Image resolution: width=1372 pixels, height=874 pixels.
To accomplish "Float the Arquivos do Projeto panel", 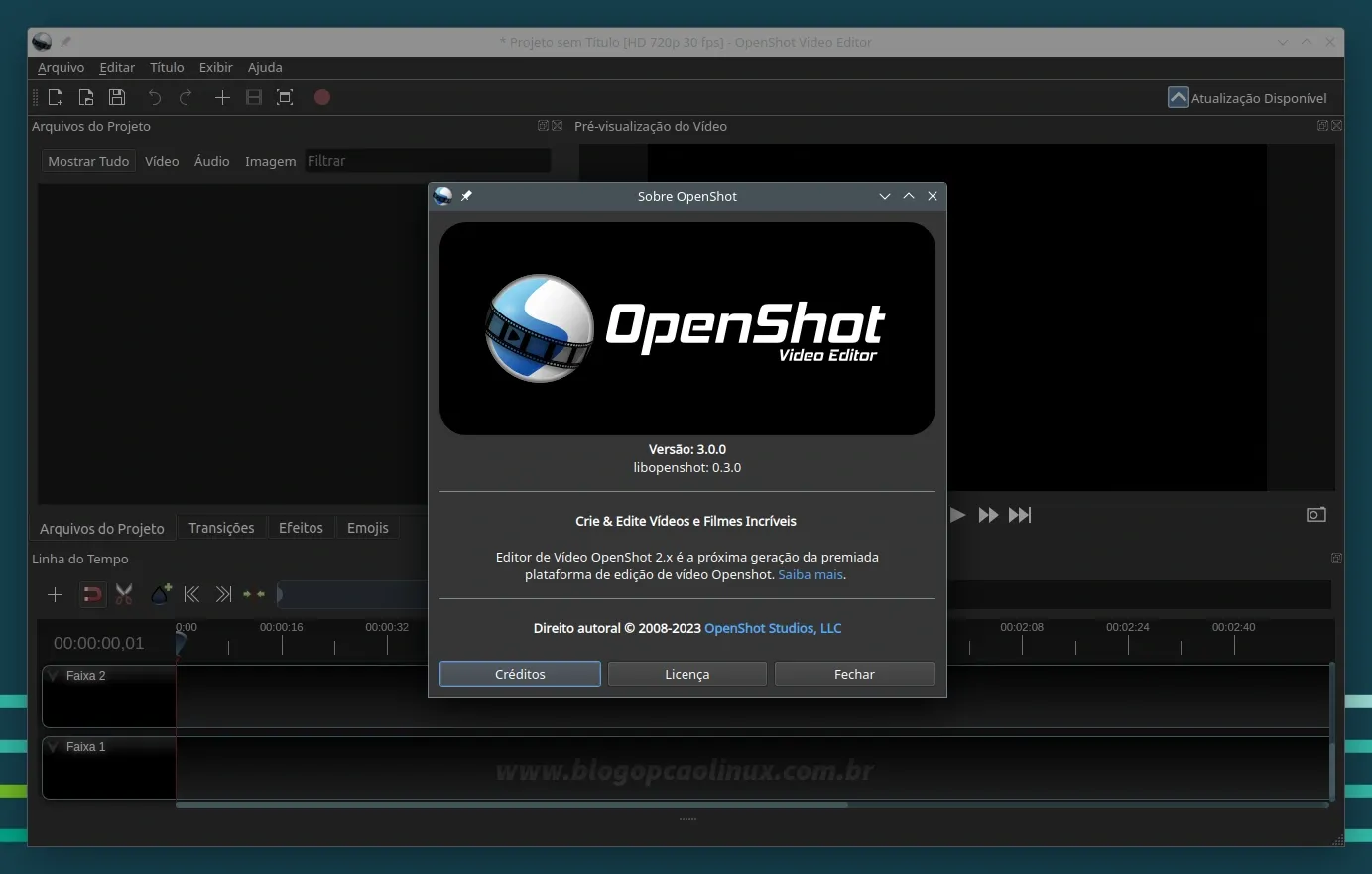I will pos(543,126).
